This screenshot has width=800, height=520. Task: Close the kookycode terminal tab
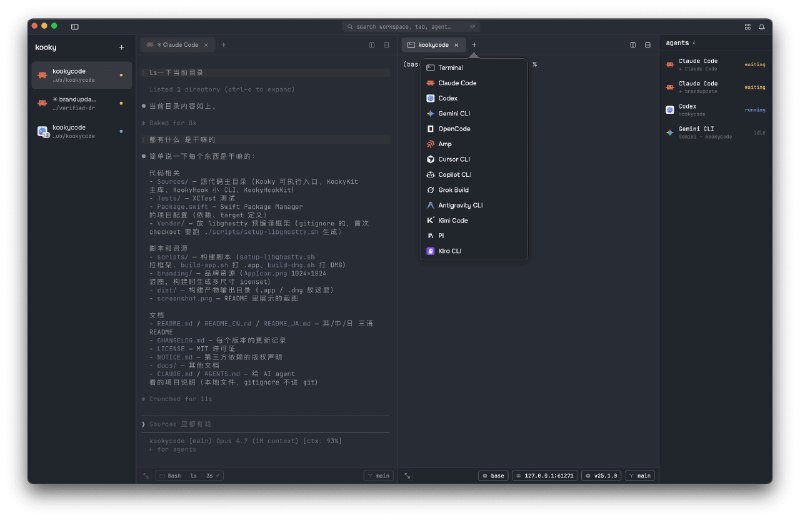tap(456, 45)
